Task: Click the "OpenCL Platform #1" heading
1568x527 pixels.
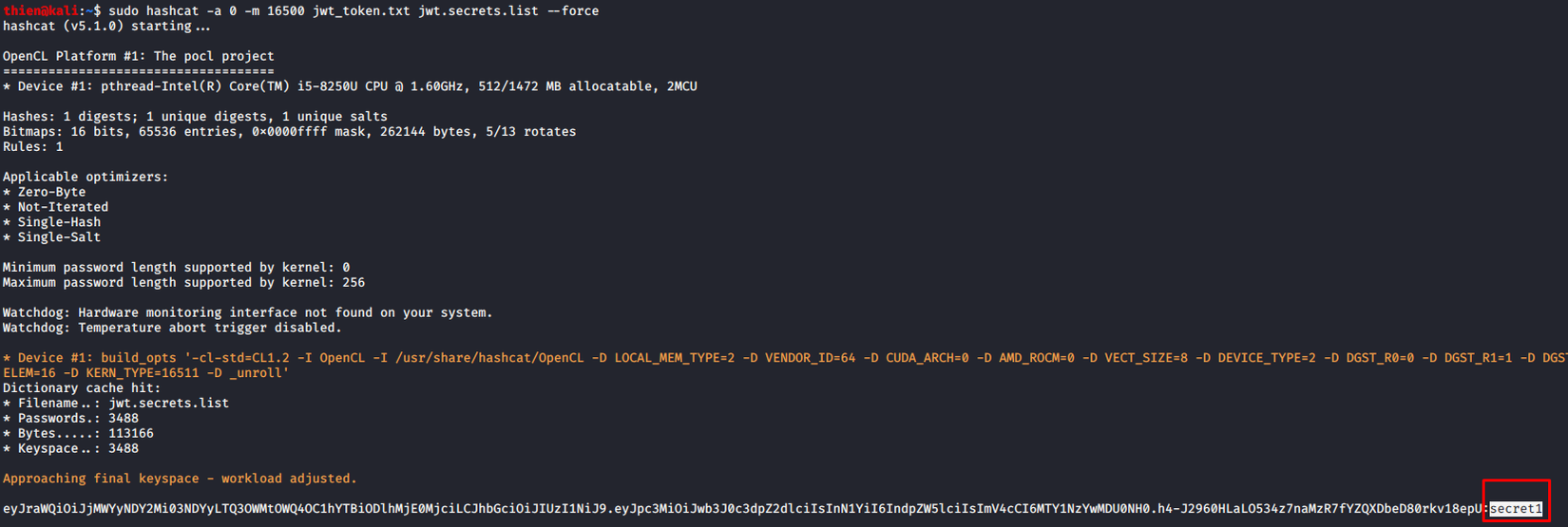Action: pyautogui.click(x=138, y=56)
